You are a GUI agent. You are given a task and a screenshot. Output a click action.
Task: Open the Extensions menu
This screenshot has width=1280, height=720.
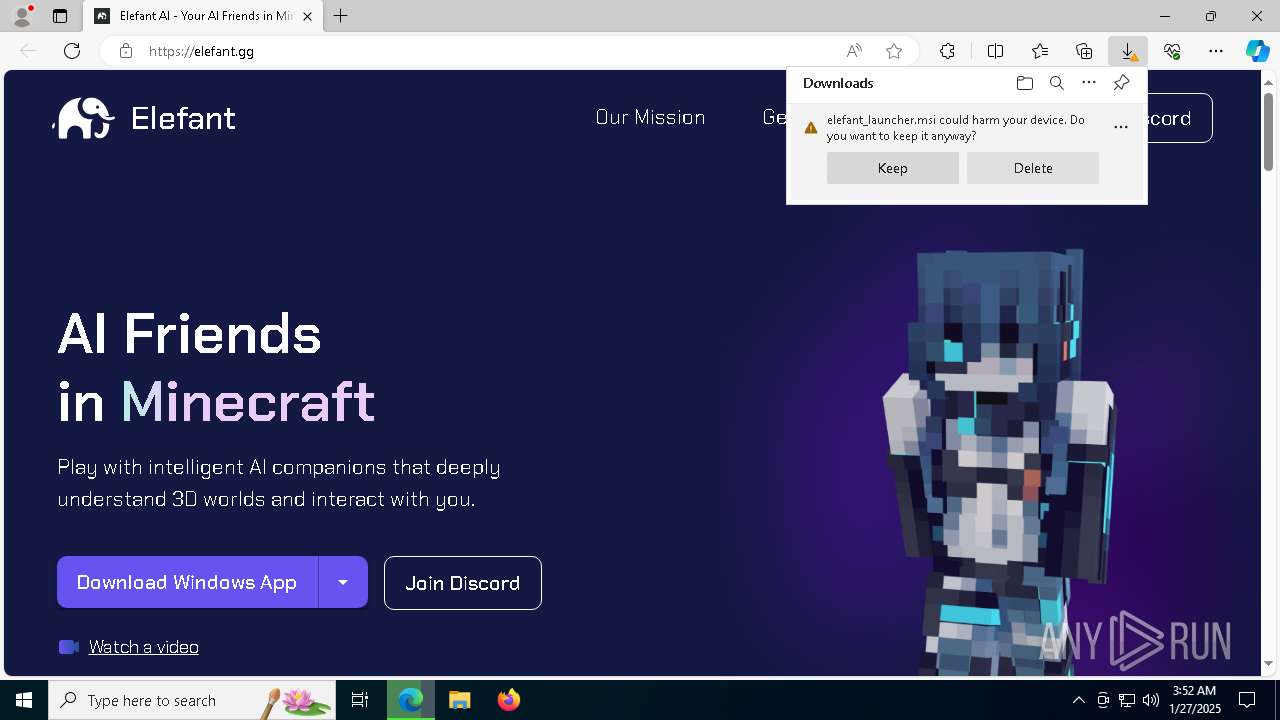[947, 51]
